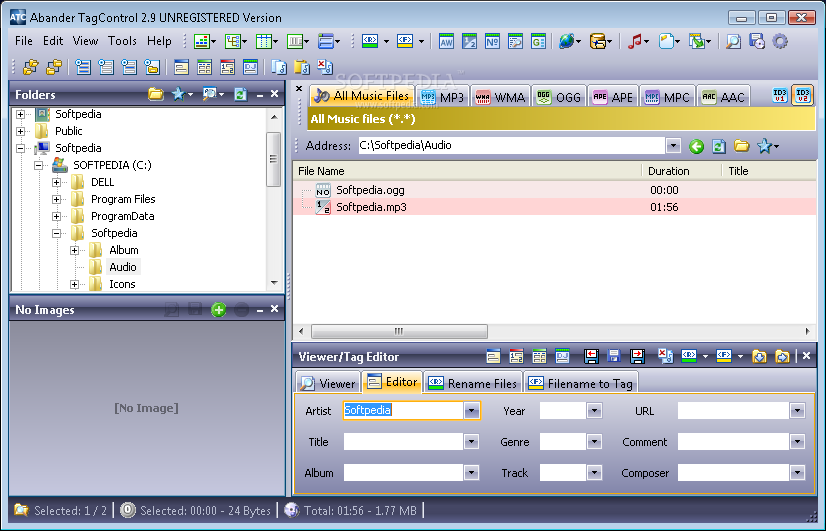Open the Genre field dropdown
The height and width of the screenshot is (531, 826).
594,441
